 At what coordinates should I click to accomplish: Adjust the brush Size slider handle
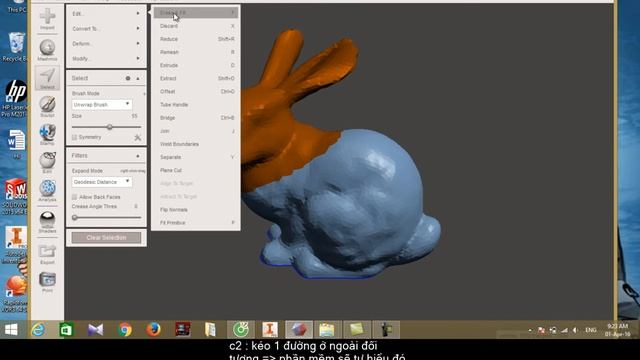(109, 127)
